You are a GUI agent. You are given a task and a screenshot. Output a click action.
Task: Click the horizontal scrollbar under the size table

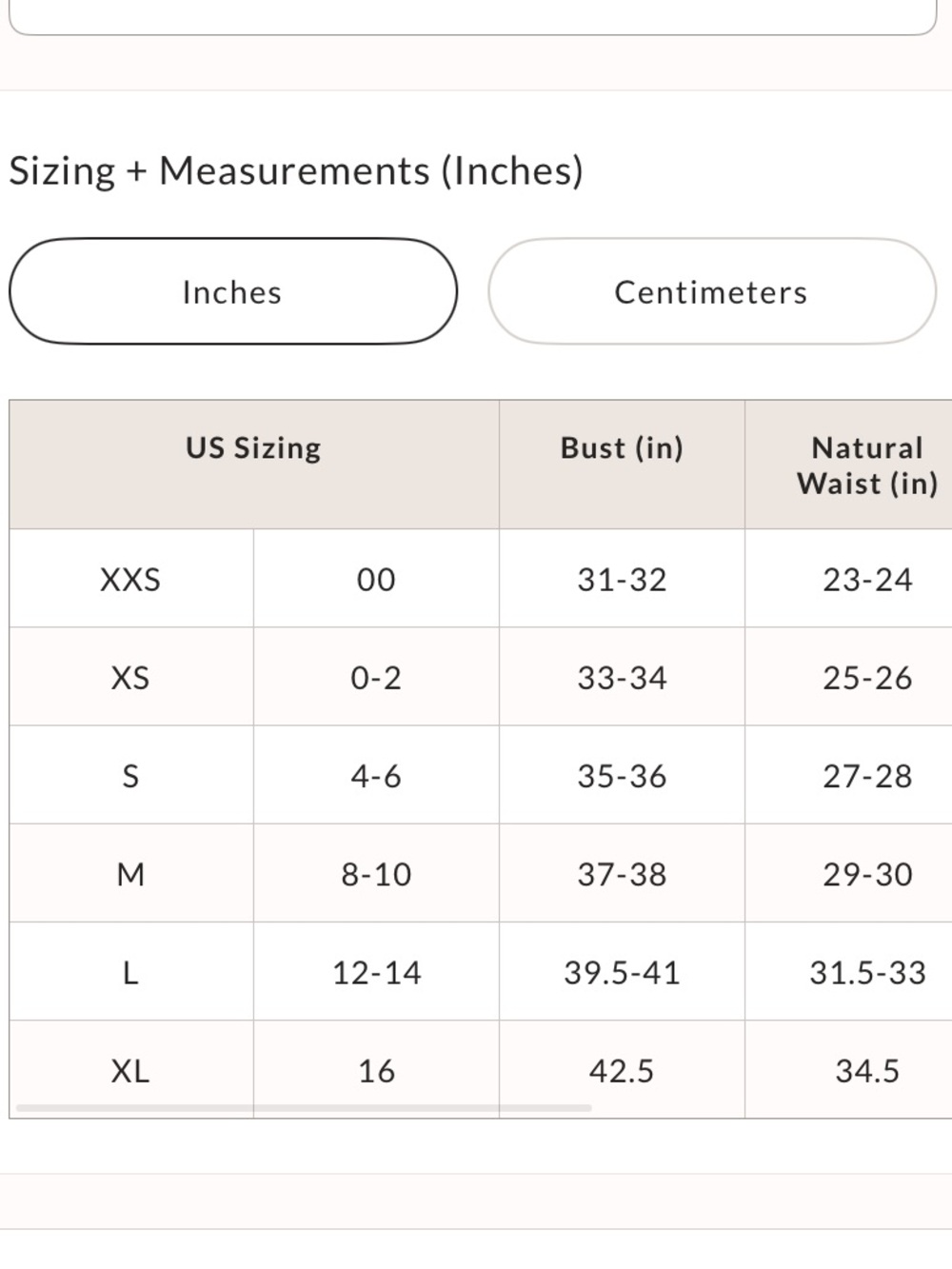click(304, 1108)
